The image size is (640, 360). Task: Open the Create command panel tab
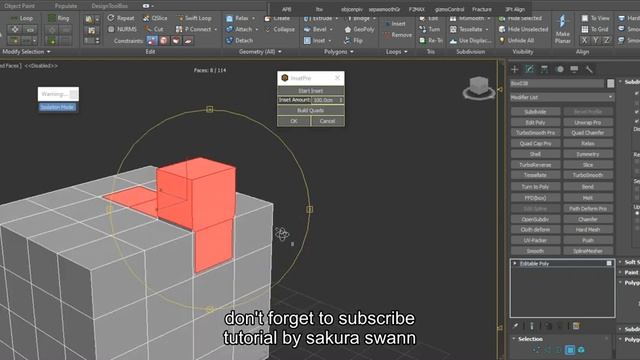(515, 69)
